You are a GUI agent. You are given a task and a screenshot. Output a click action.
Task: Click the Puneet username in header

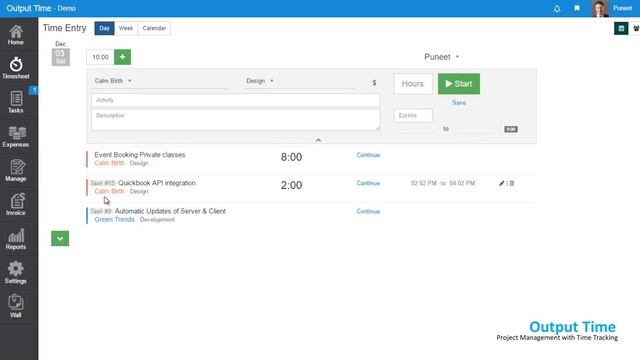pos(622,8)
